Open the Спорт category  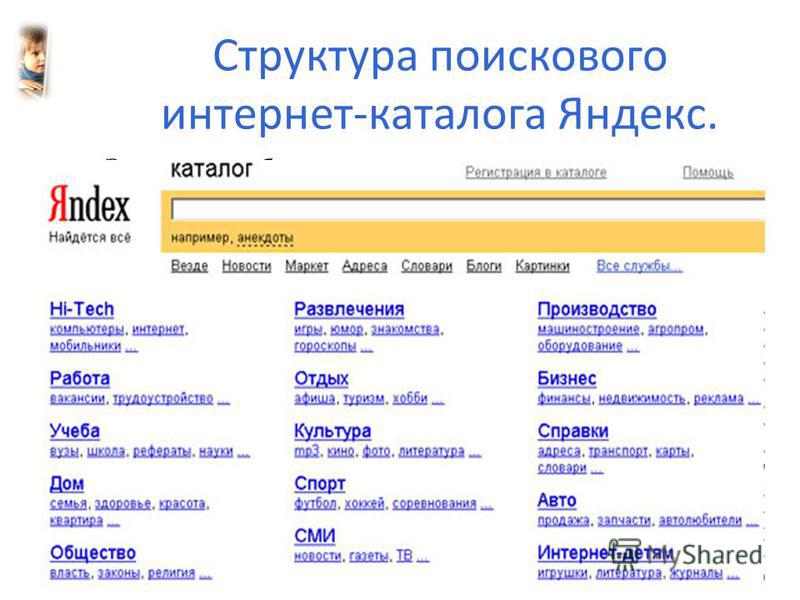320,484
